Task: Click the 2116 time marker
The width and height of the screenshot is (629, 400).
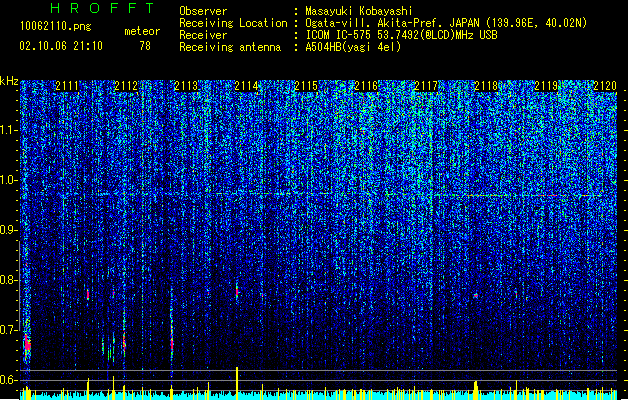Action: pos(366,86)
